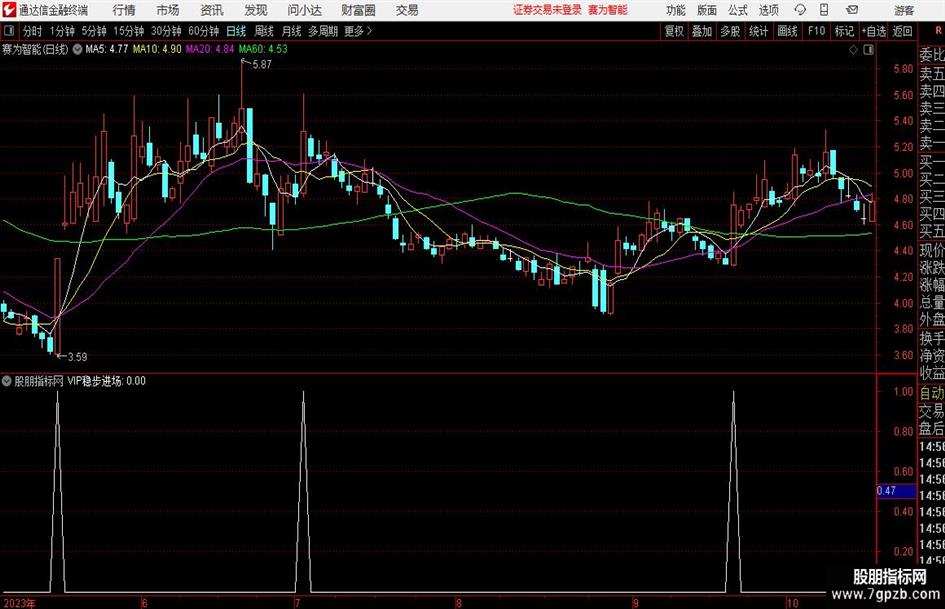Open the 行情 menu
The width and height of the screenshot is (945, 609).
click(x=124, y=10)
